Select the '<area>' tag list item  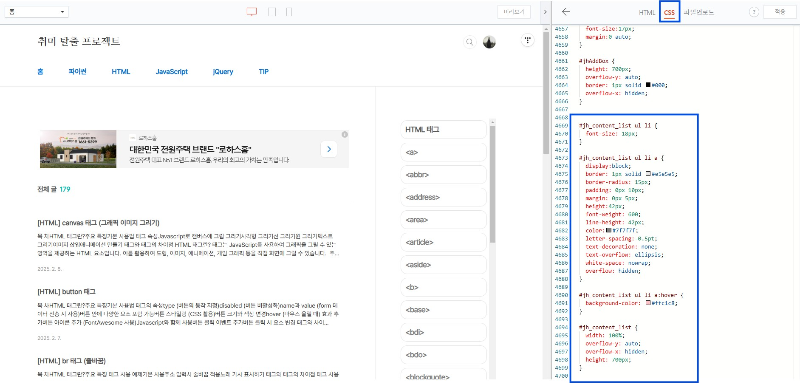click(443, 220)
